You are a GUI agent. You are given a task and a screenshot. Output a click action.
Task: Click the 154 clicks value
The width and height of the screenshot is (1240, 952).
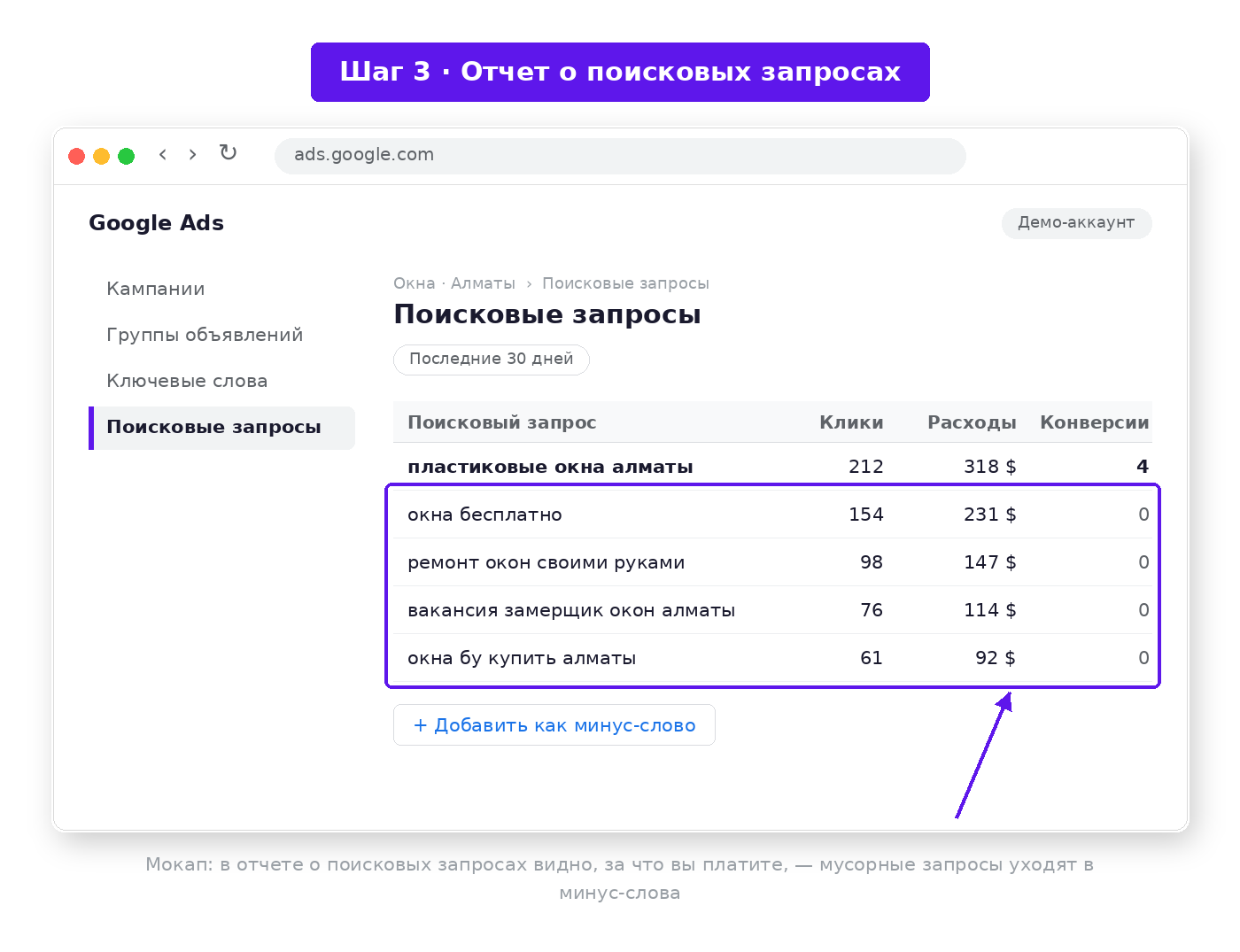866,515
